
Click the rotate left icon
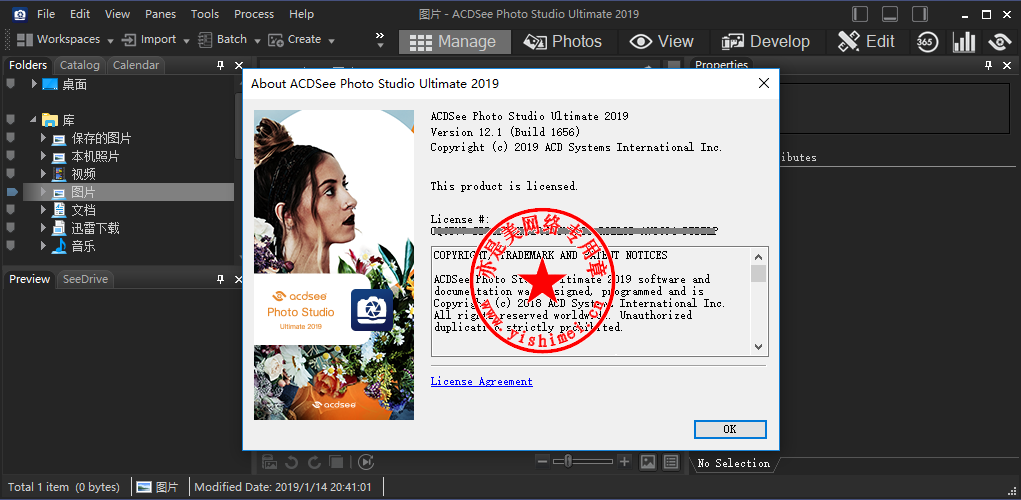tap(292, 462)
